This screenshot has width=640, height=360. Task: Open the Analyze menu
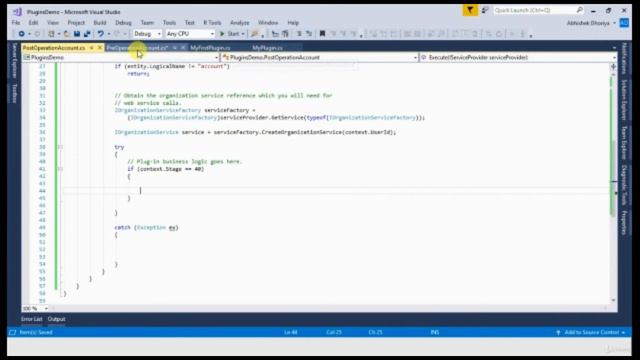point(240,23)
